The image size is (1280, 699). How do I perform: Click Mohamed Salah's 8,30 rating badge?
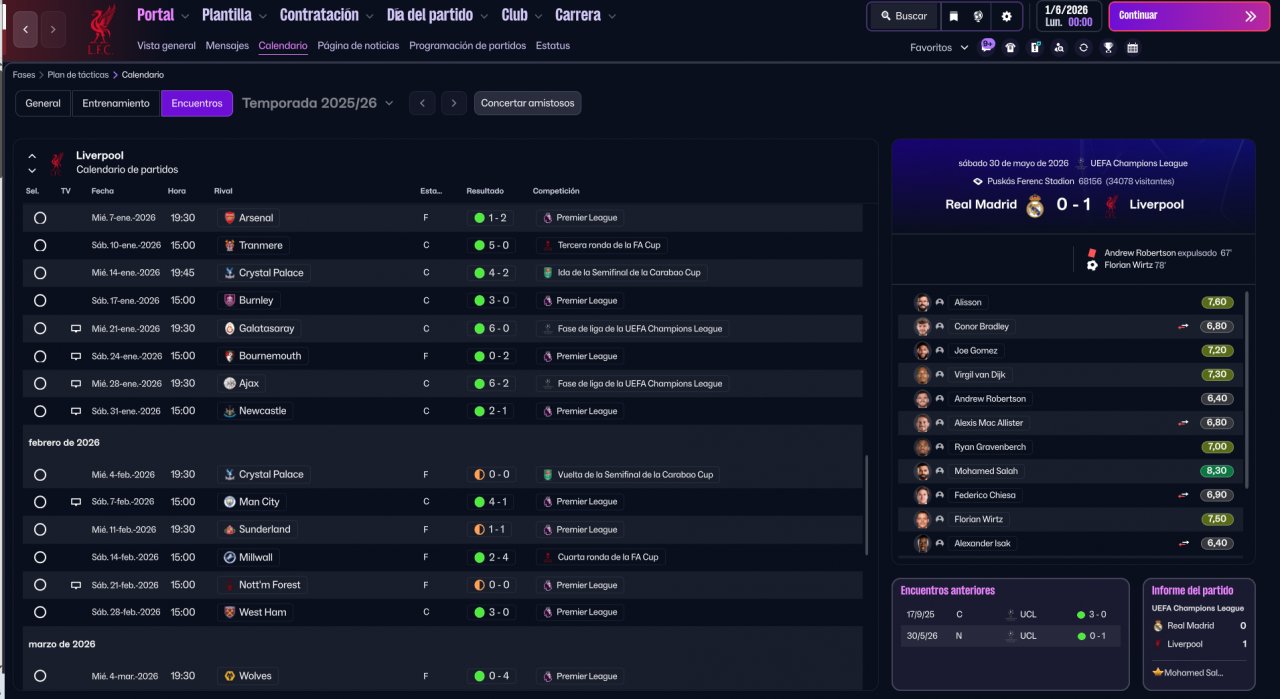click(1217, 471)
